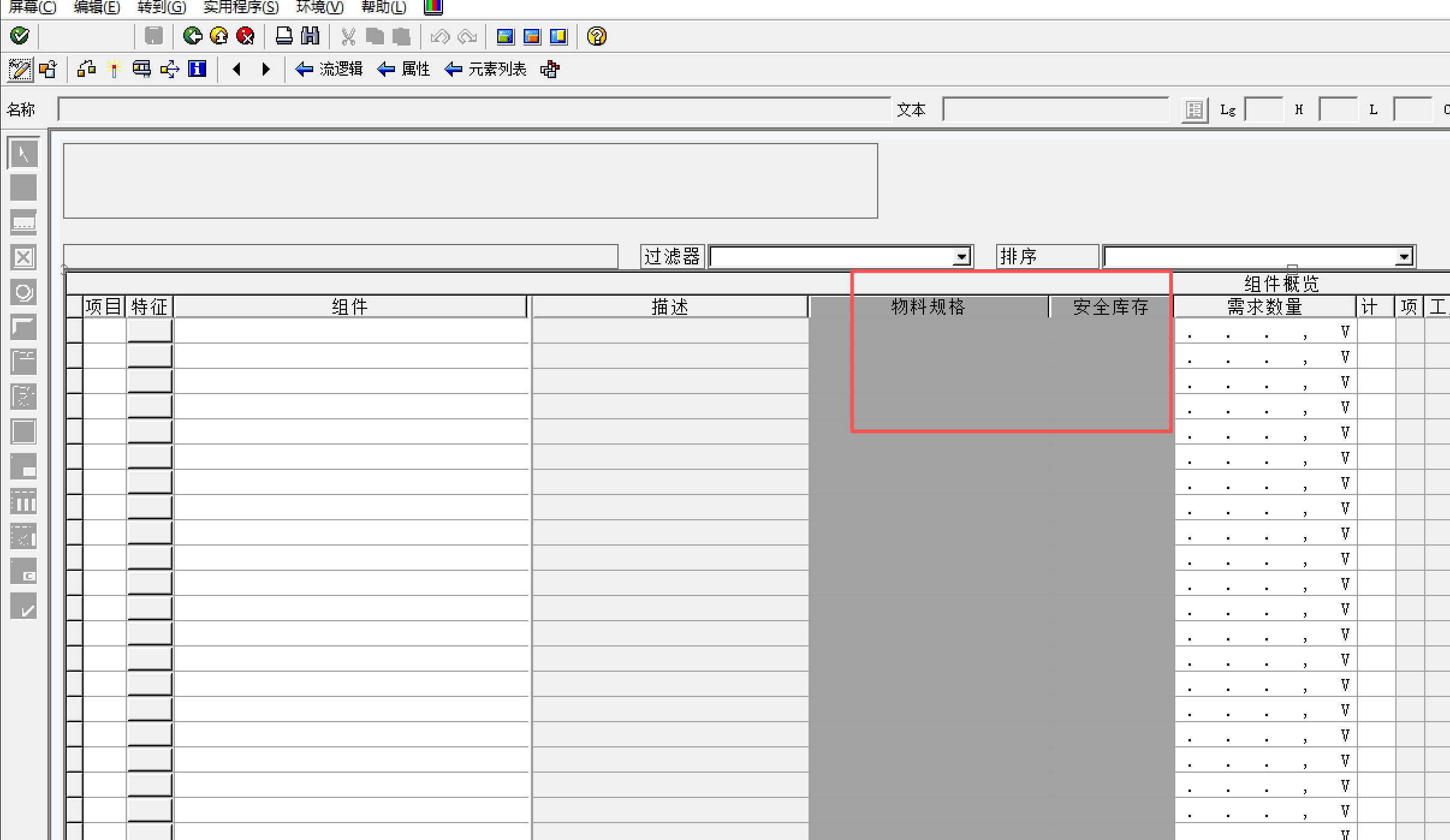Screen dimensions: 1450x840
Task: Open the 屏幕(C) menu
Action: coord(32,7)
